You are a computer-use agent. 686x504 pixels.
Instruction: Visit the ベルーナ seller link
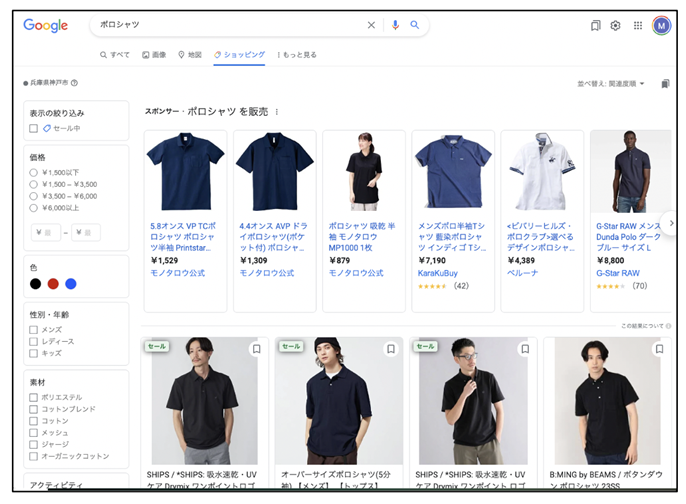coord(522,273)
